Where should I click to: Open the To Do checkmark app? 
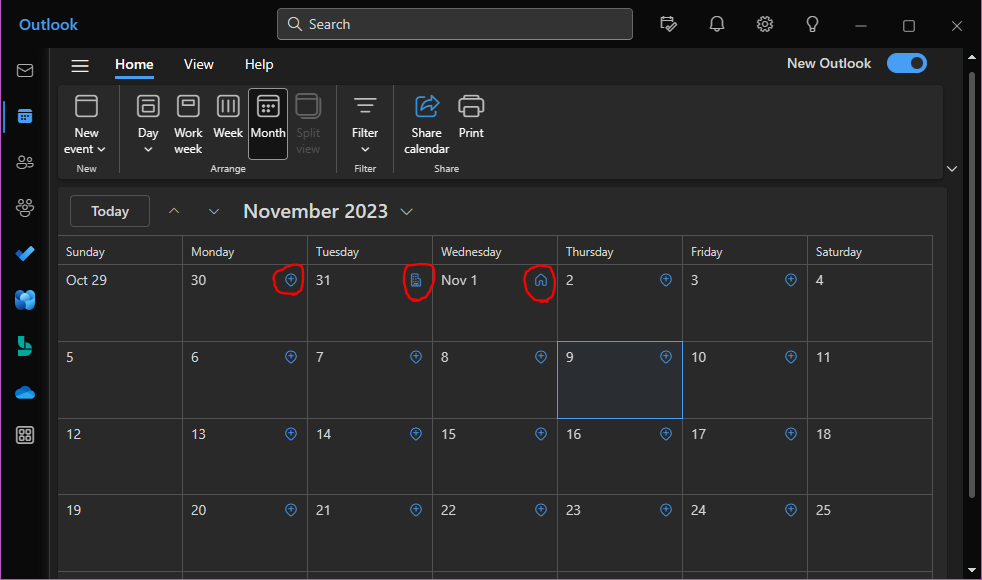click(x=25, y=254)
